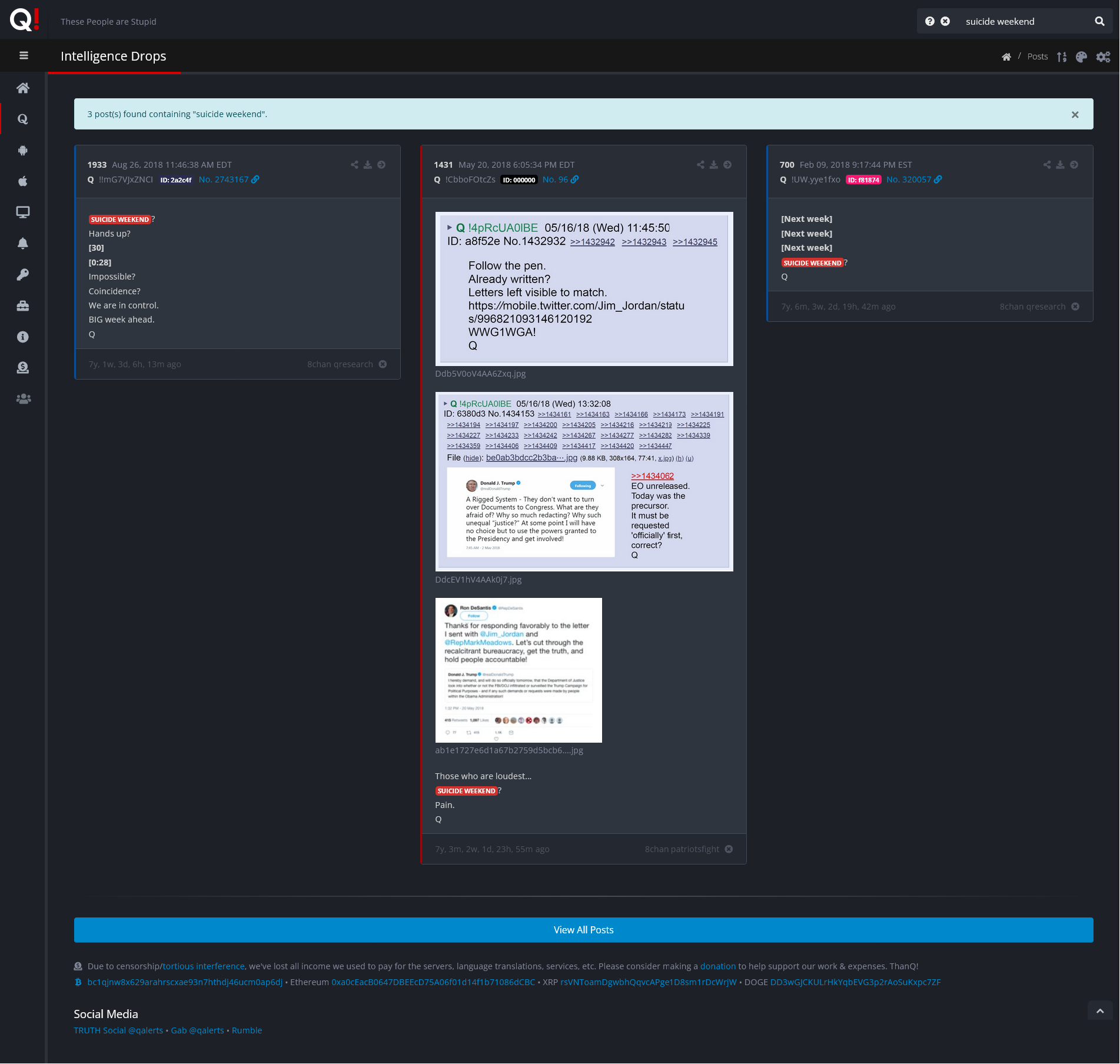Screen dimensions: 1120x1064
Task: Select the Q posts sidebar icon
Action: (x=23, y=119)
